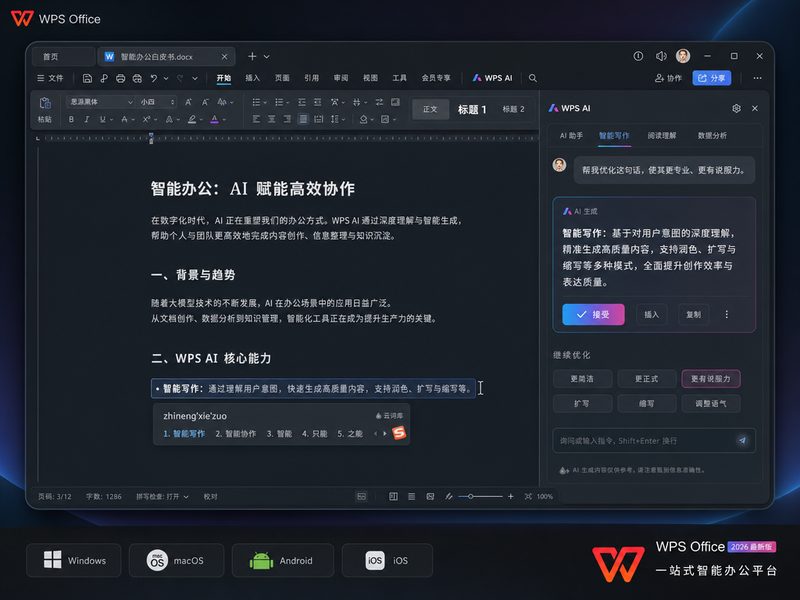Click the fit-to-window icon in status bar
Viewport: 800px width, 600px height.
coord(528,496)
